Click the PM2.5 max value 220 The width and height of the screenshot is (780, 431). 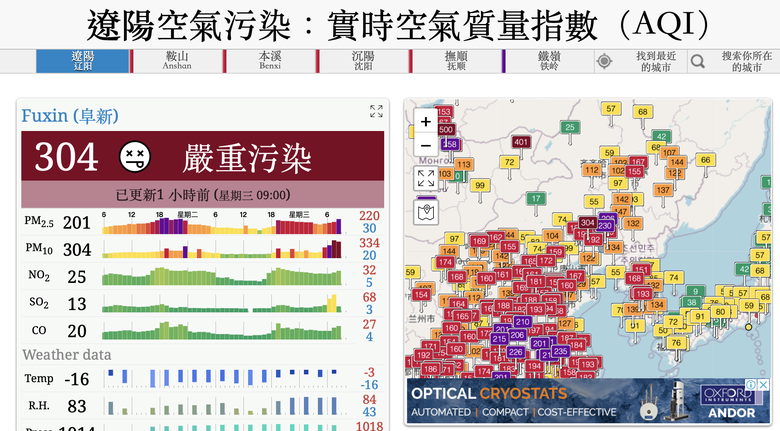(369, 216)
